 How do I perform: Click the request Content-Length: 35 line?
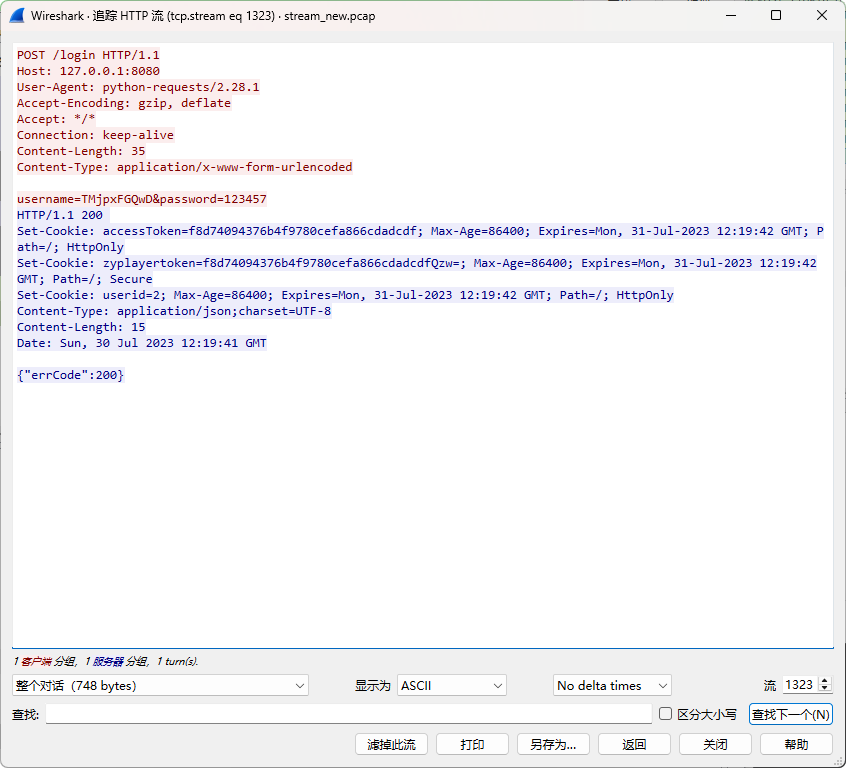pyautogui.click(x=81, y=151)
